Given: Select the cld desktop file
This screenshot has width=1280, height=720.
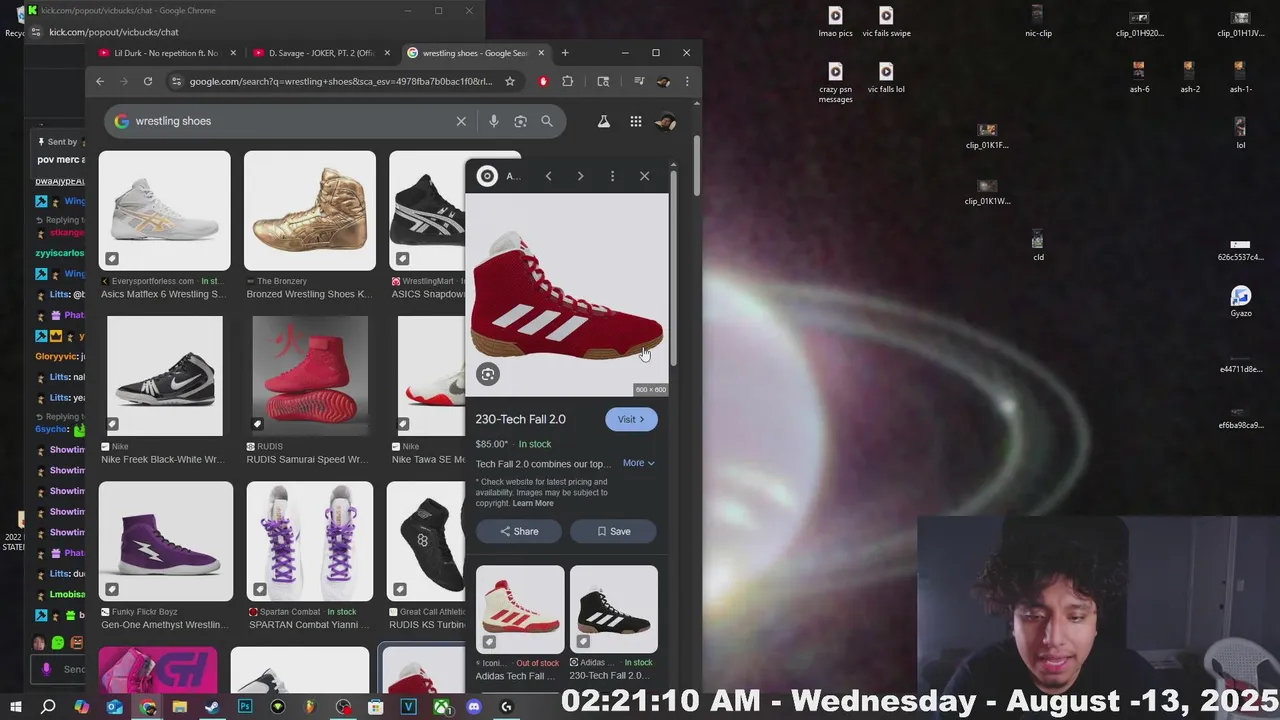Looking at the screenshot, I should (1038, 245).
